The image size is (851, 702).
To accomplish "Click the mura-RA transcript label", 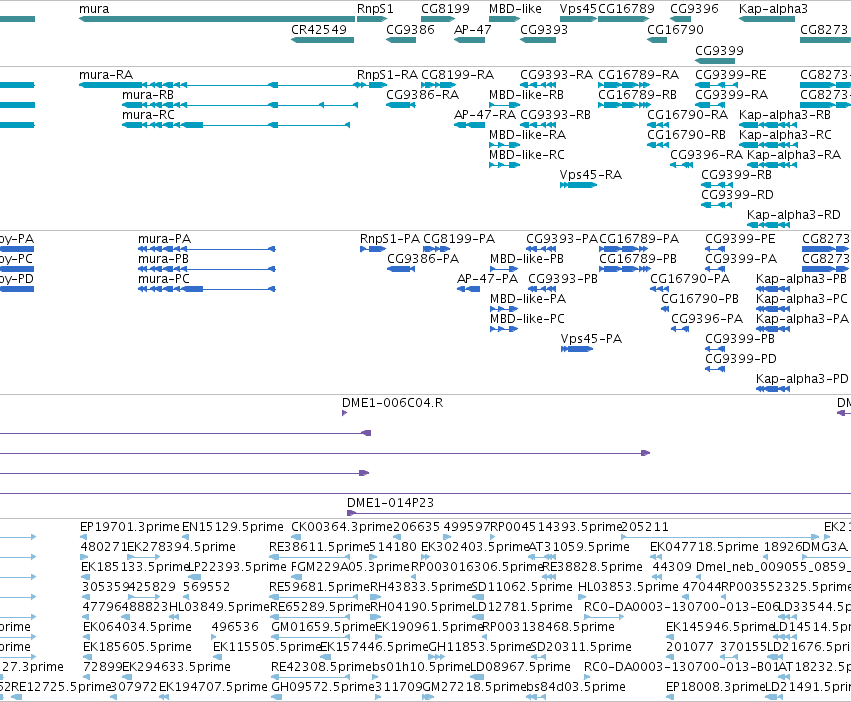I will click(x=106, y=74).
